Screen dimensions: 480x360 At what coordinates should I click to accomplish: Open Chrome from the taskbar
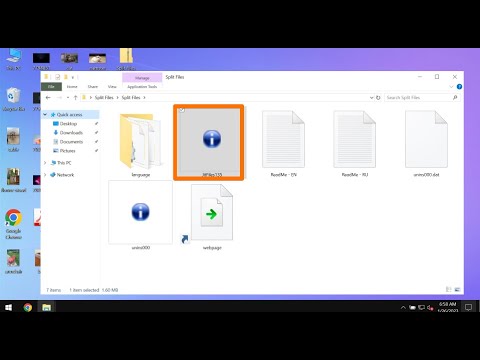[x=28, y=307]
